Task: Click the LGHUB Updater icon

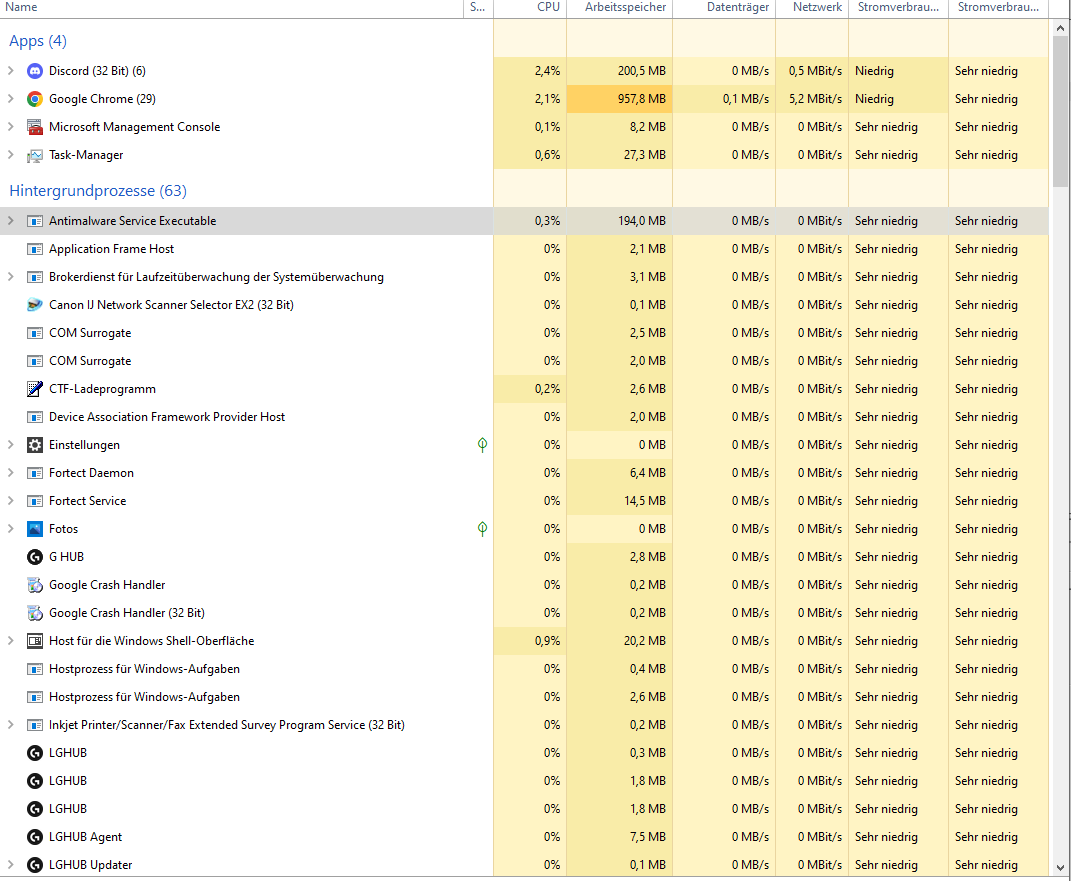Action: pyautogui.click(x=34, y=865)
